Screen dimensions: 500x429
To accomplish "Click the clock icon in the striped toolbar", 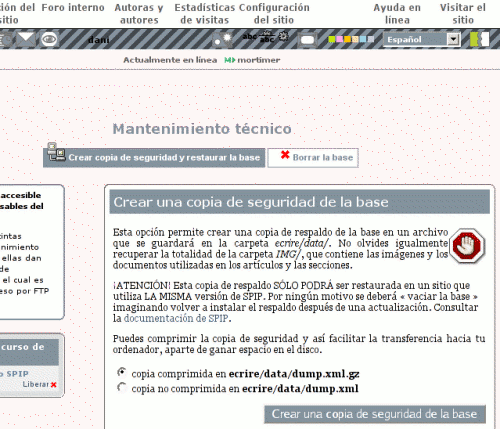I will (6, 39).
